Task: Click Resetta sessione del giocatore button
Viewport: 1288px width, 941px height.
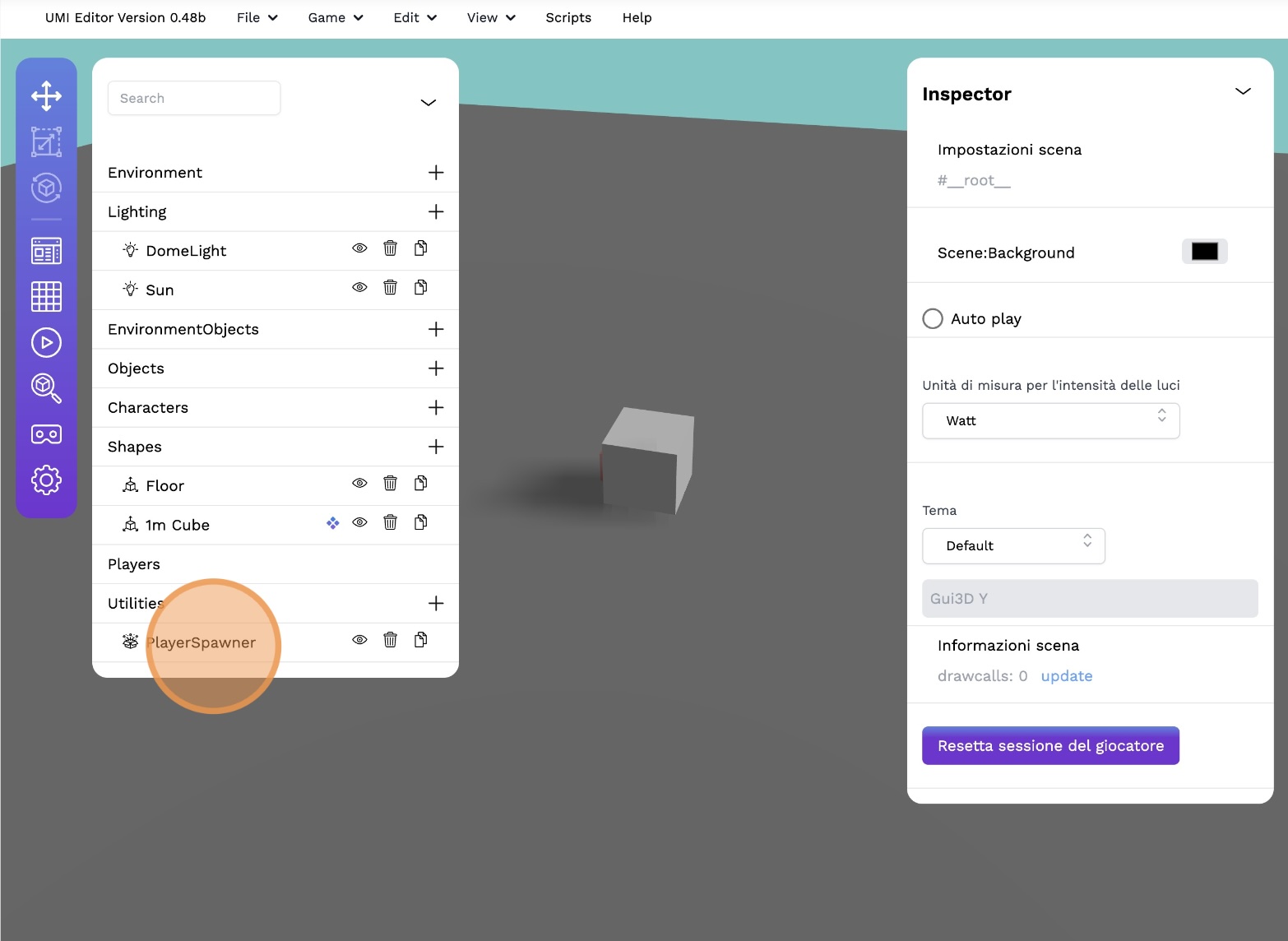Action: (x=1050, y=745)
